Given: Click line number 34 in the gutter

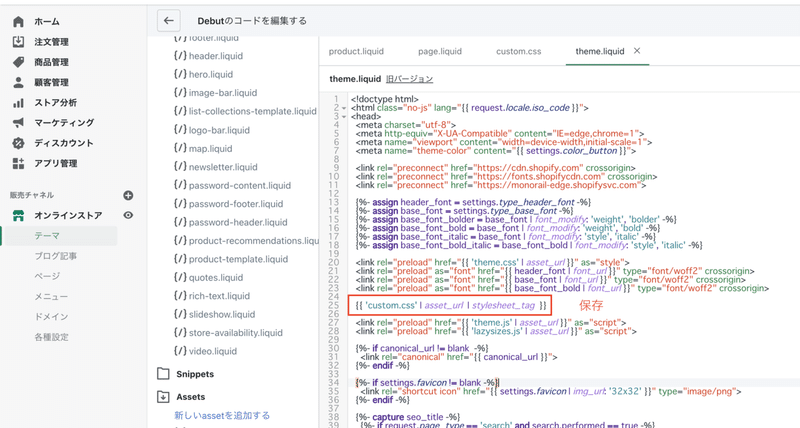Looking at the screenshot, I should [x=334, y=383].
